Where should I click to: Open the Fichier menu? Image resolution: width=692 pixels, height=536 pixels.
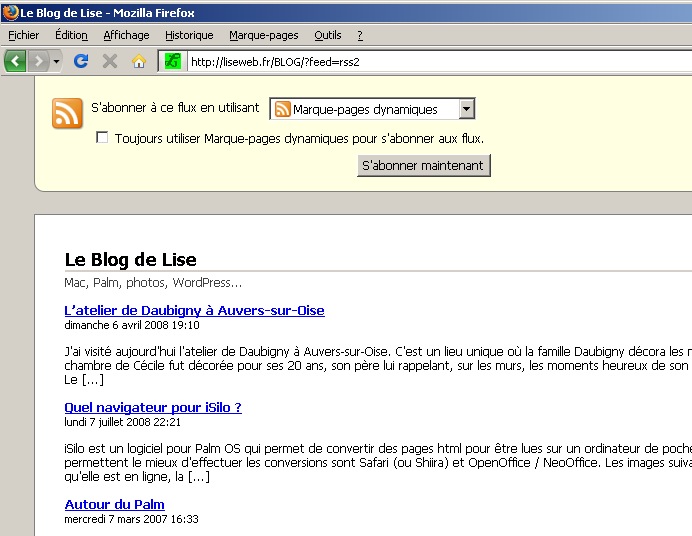24,35
